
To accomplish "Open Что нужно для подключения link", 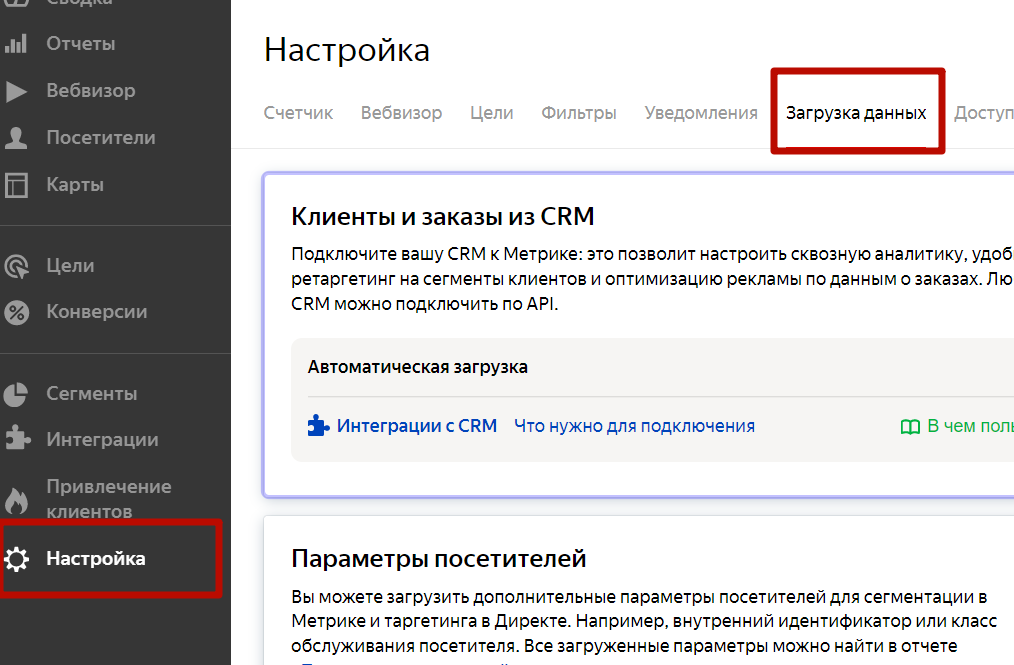I will tap(634, 426).
